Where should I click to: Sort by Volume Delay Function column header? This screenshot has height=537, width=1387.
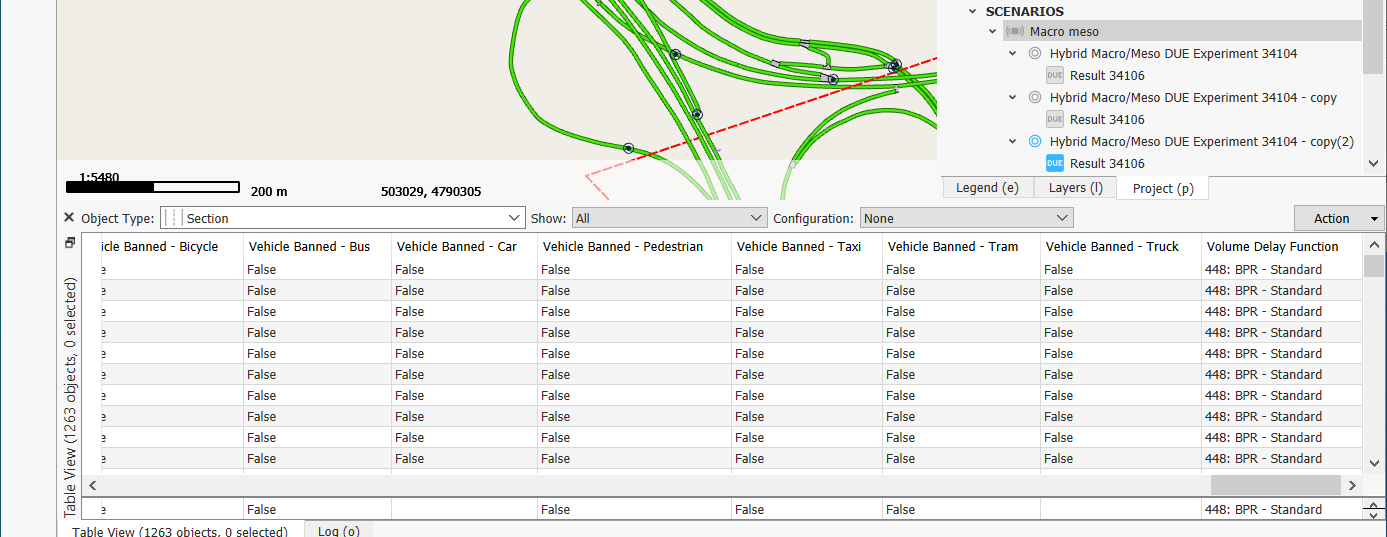tap(1272, 246)
